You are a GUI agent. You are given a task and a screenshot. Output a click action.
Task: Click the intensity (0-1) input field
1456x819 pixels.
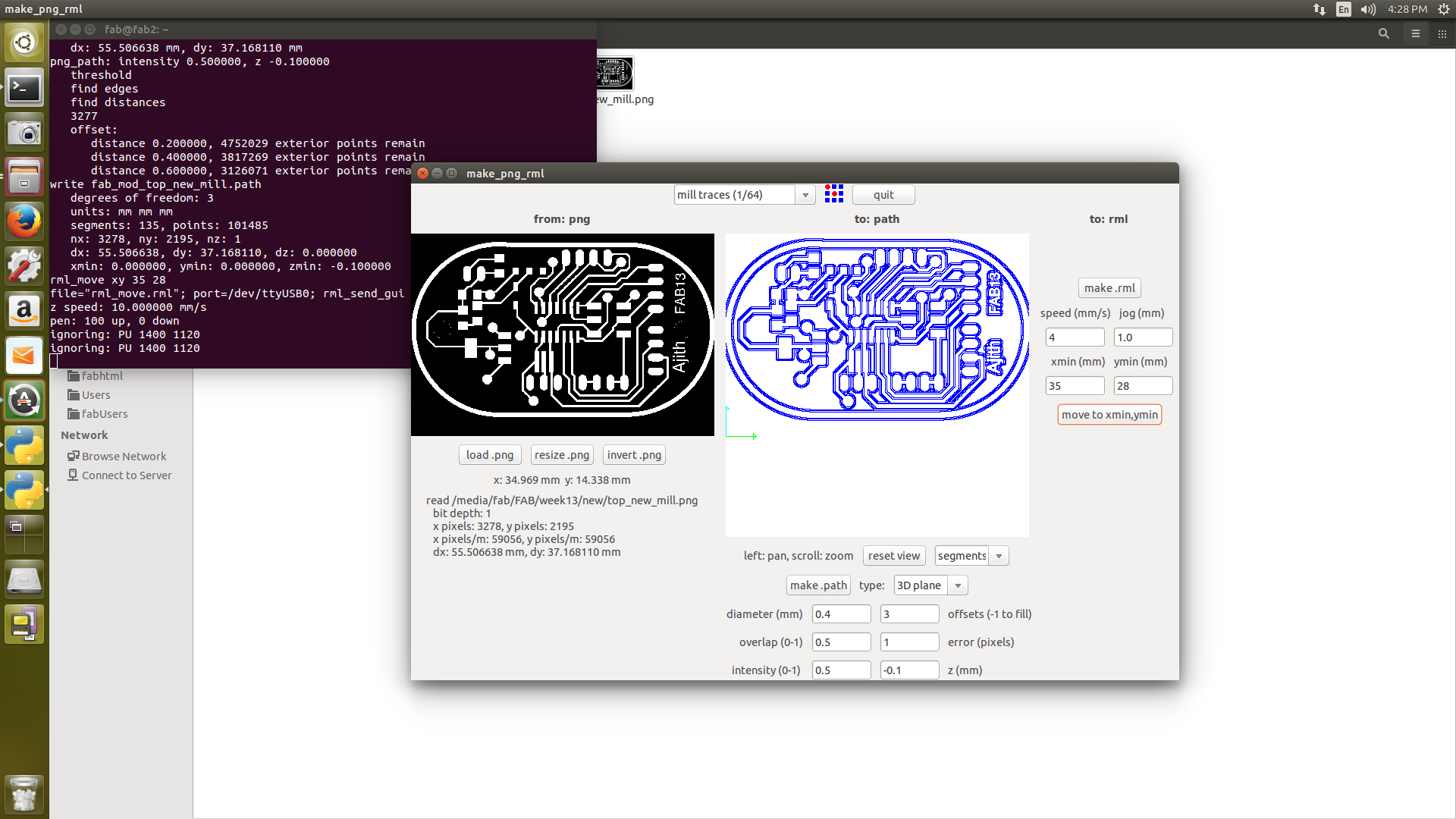841,670
